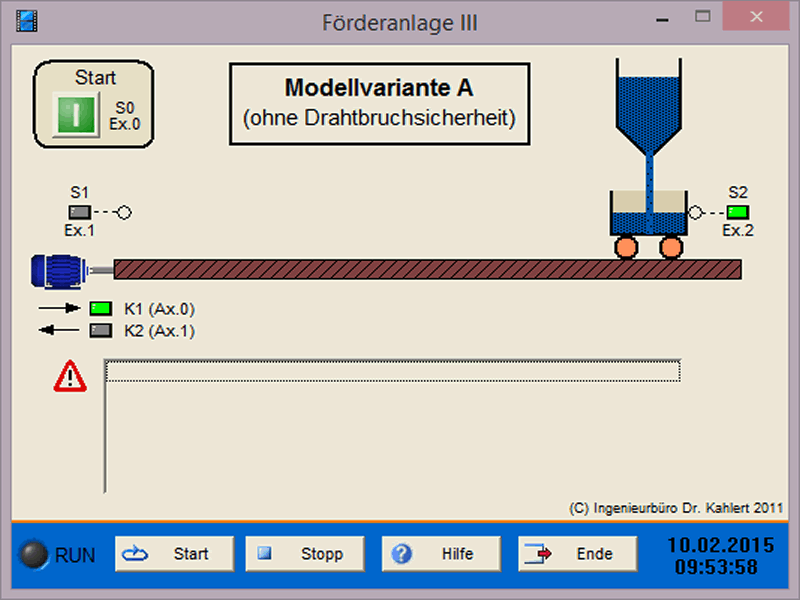Click the message text field beside warning
800x600 pixels.
pyautogui.click(x=393, y=371)
